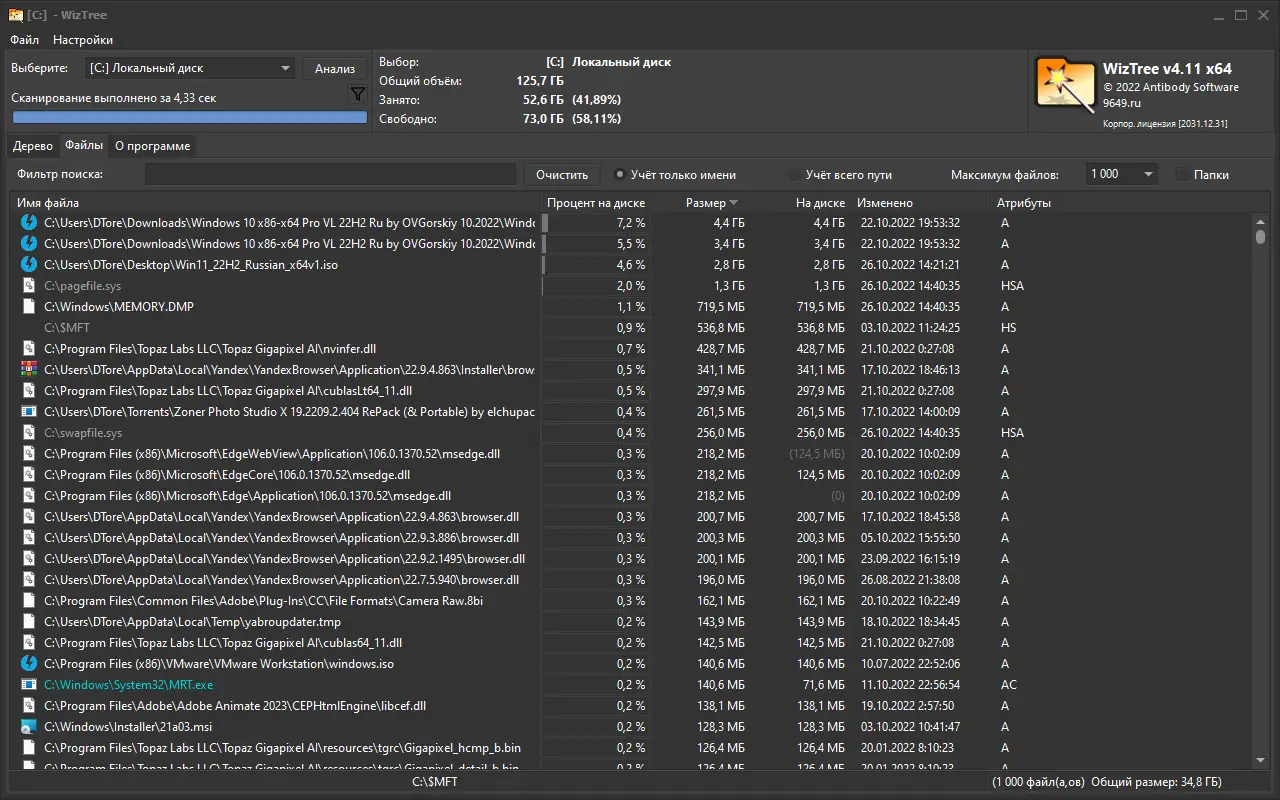Sort by 'Имя файла' column header

(x=276, y=203)
